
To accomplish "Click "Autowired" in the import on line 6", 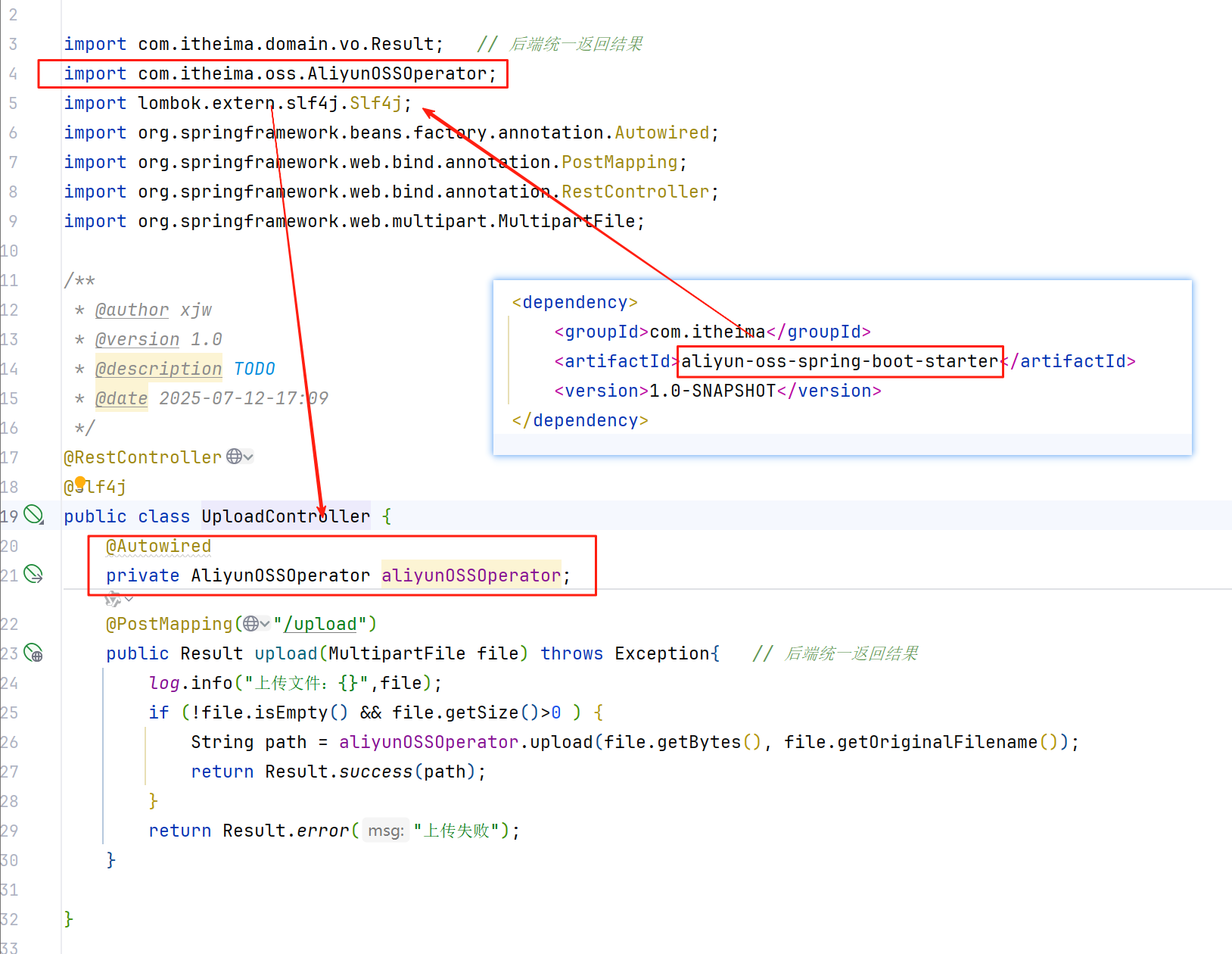I will coord(661,132).
